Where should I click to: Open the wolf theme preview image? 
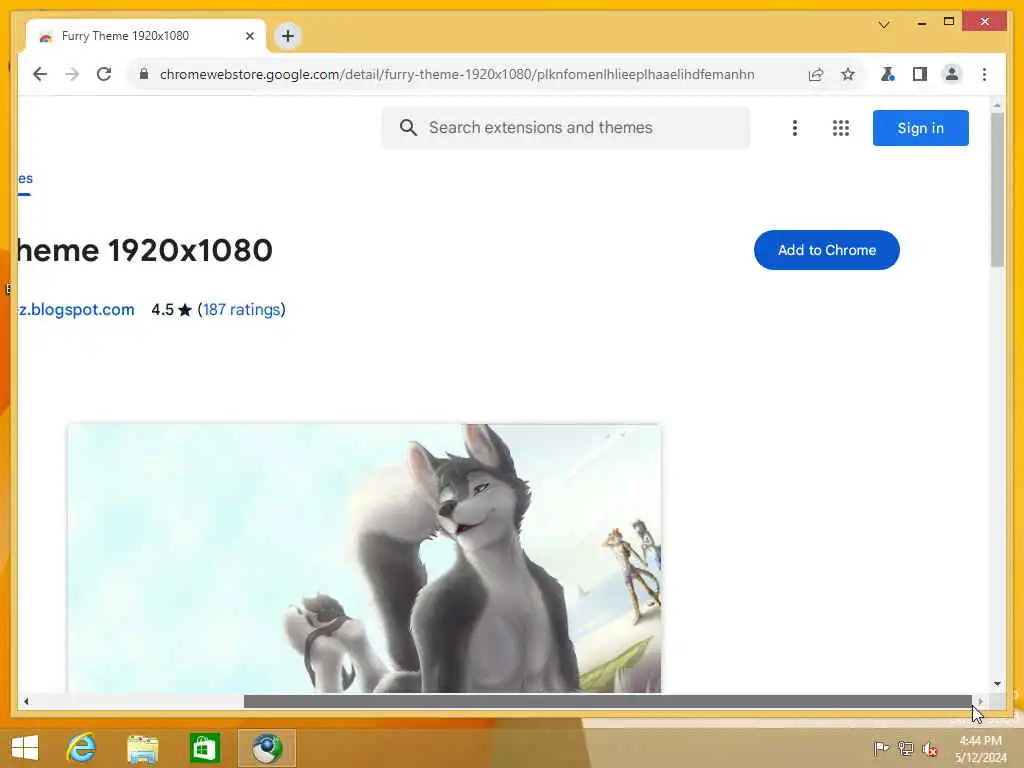(x=364, y=558)
